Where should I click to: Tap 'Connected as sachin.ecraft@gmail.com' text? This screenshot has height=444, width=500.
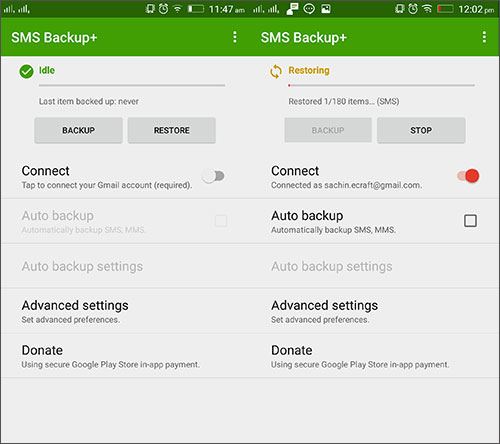347,185
